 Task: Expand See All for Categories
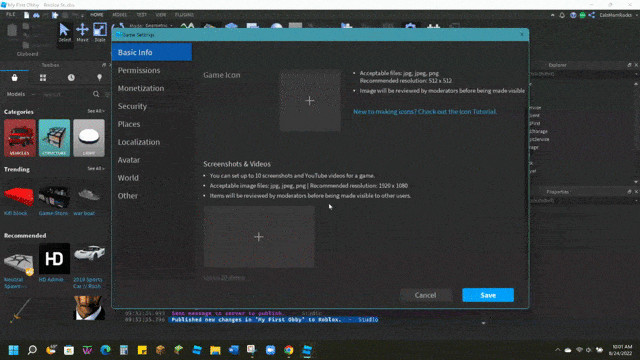pyautogui.click(x=96, y=111)
